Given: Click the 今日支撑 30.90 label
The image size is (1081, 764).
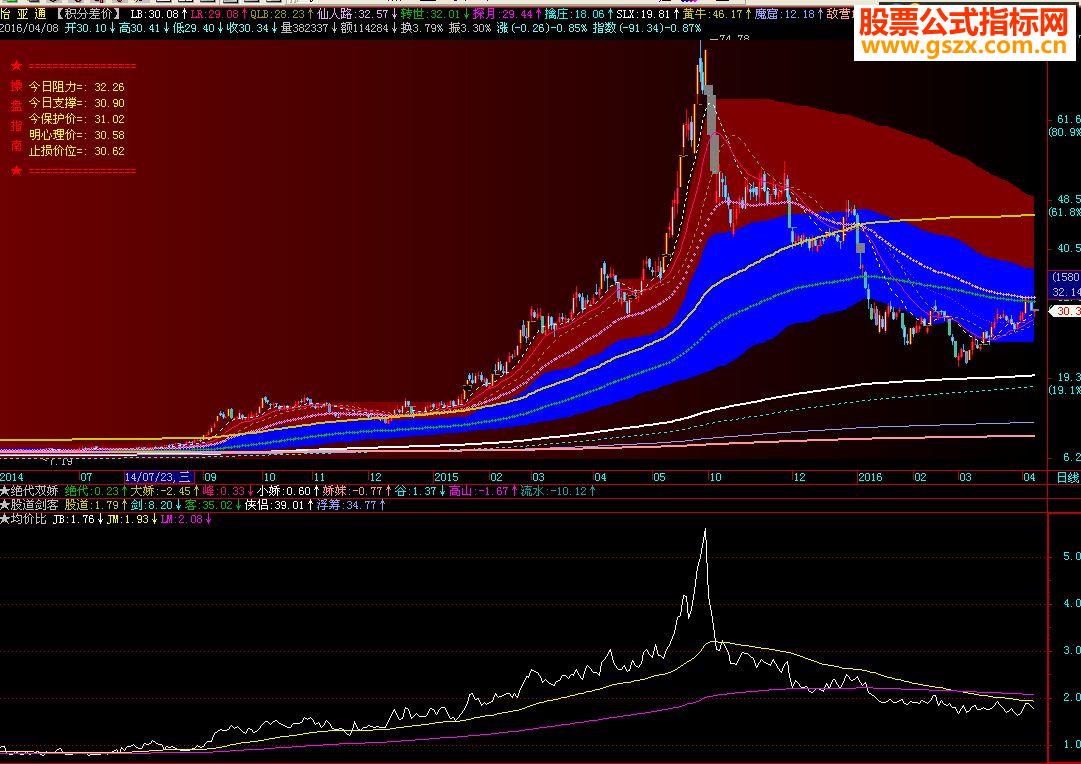Looking at the screenshot, I should coord(77,103).
